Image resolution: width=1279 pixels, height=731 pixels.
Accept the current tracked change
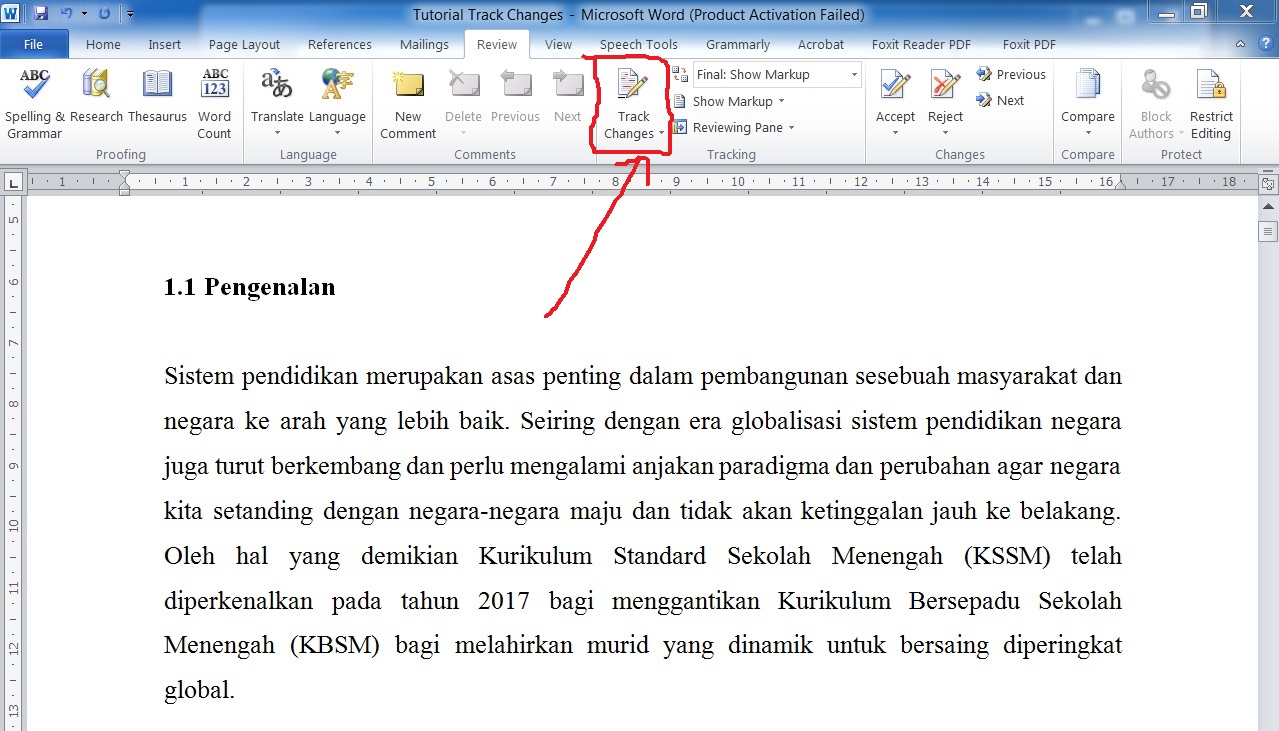[895, 87]
